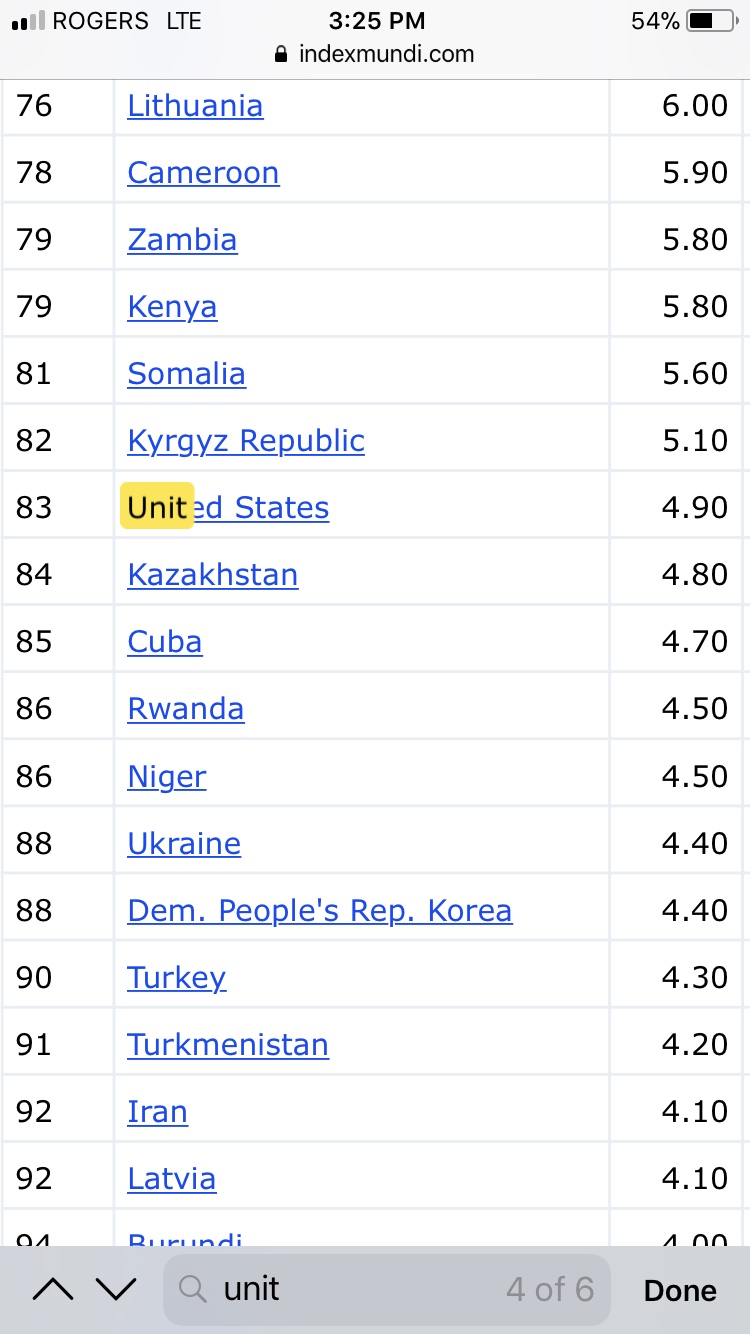Open the Lithuania country link
The image size is (750, 1334).
click(195, 106)
